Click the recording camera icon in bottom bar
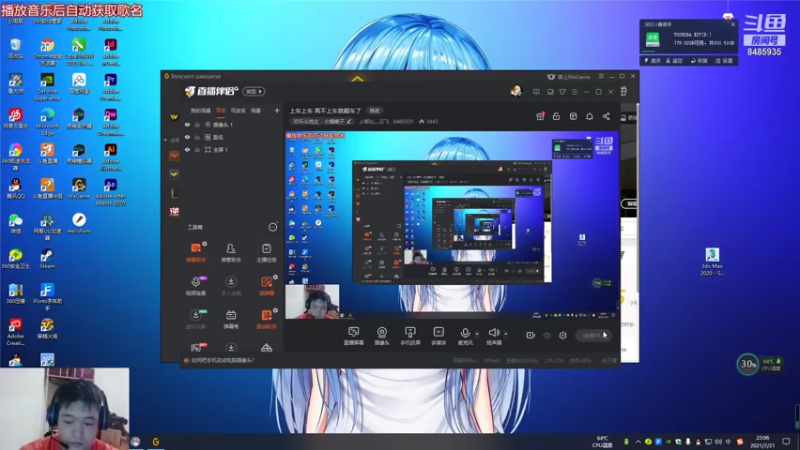Screen dimensions: 800x450 [531, 335]
